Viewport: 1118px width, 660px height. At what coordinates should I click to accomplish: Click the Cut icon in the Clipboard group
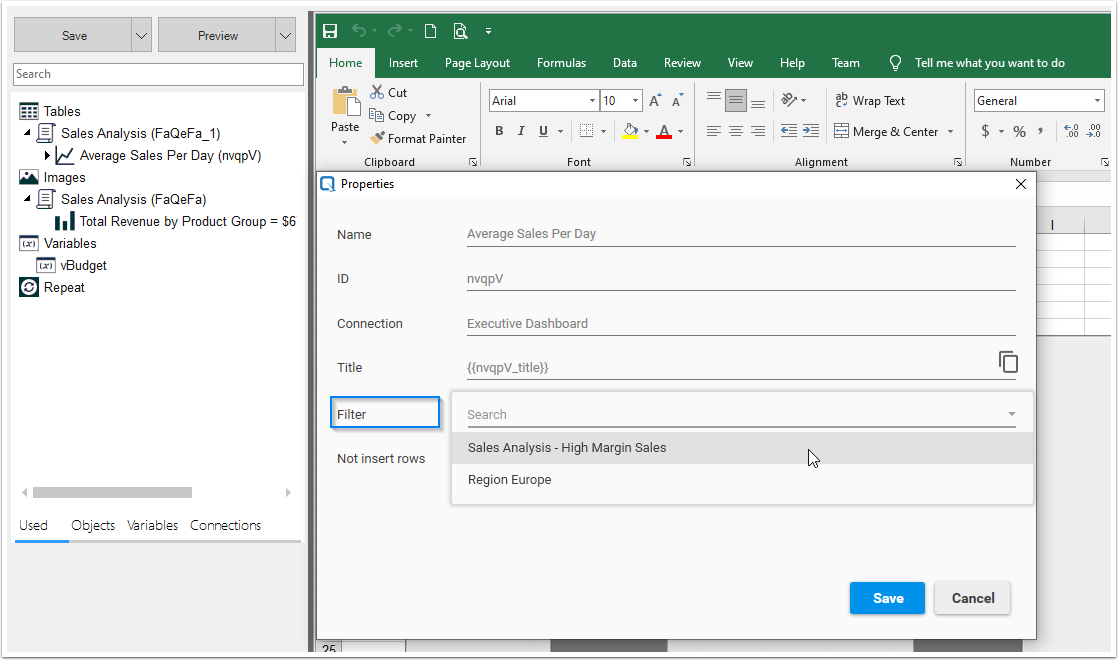pyautogui.click(x=375, y=92)
